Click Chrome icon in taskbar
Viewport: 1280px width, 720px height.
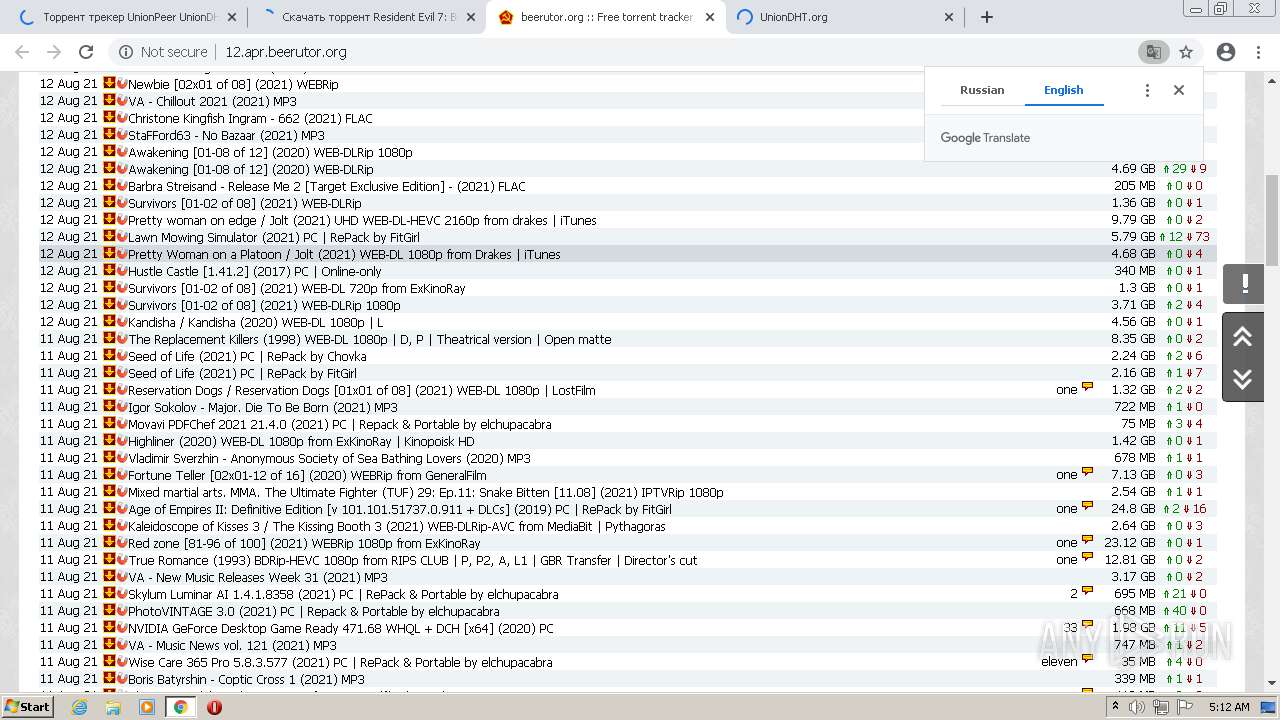(x=180, y=707)
